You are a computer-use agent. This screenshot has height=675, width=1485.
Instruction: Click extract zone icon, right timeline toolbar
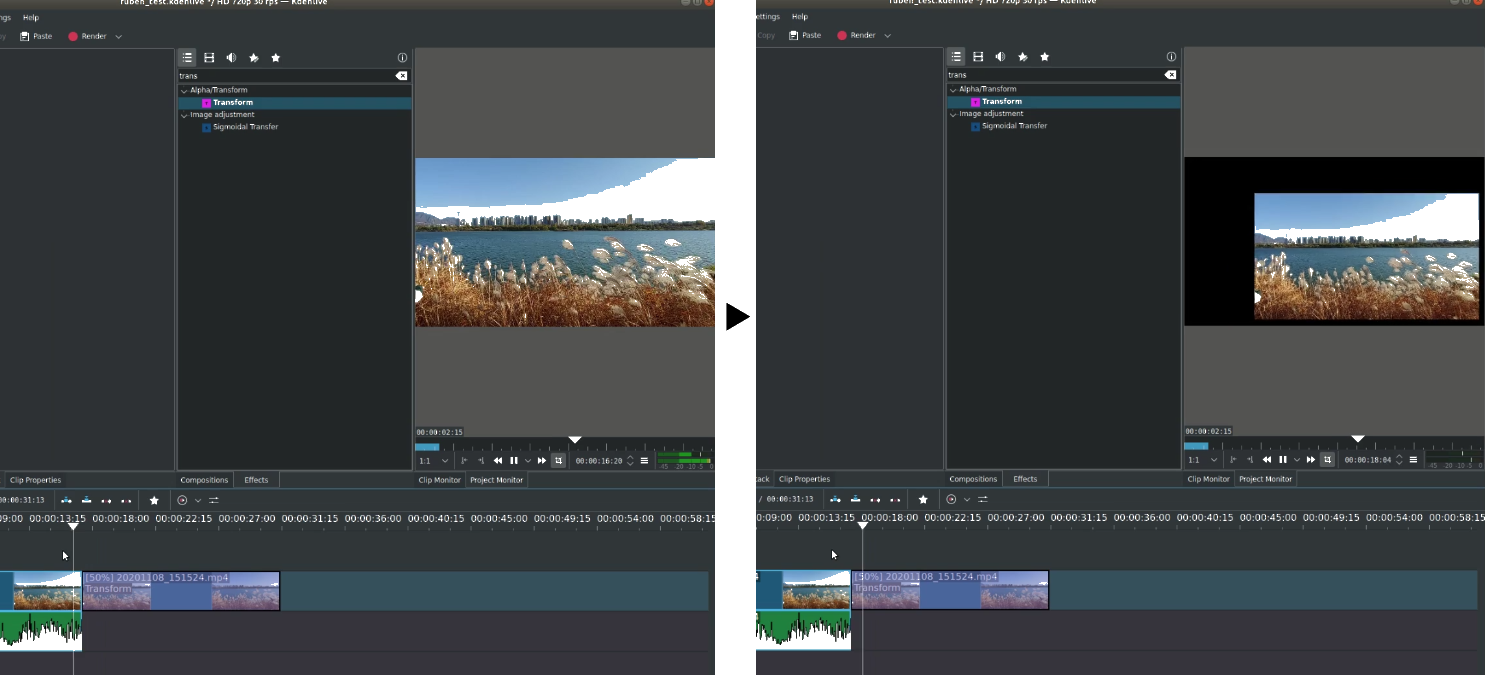(x=875, y=499)
